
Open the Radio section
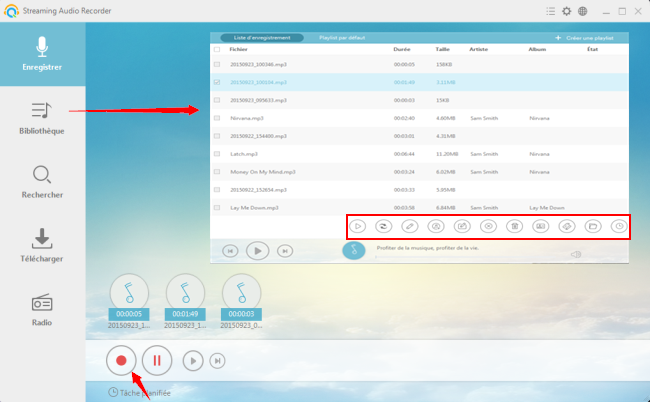coord(42,310)
